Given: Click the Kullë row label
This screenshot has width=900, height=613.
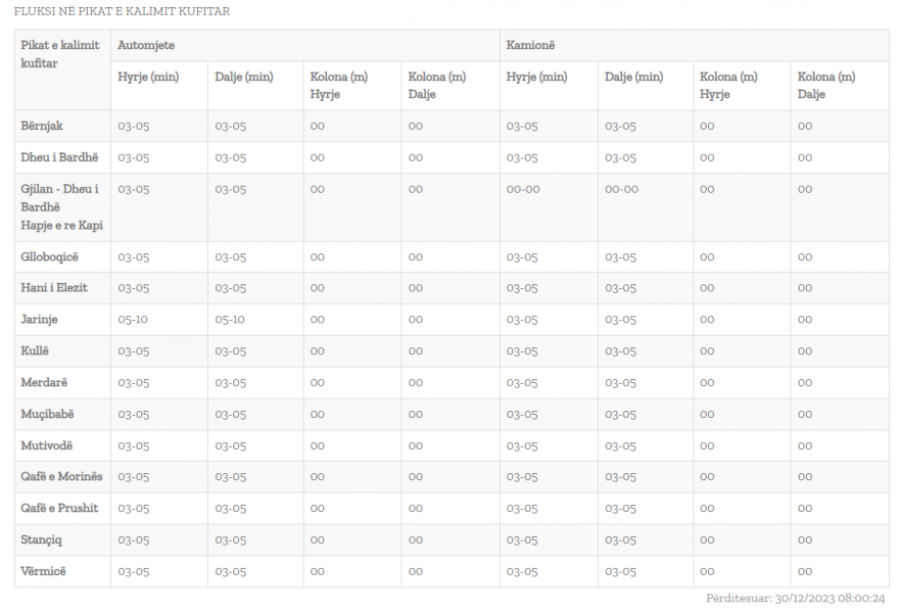Looking at the screenshot, I should coord(35,351).
